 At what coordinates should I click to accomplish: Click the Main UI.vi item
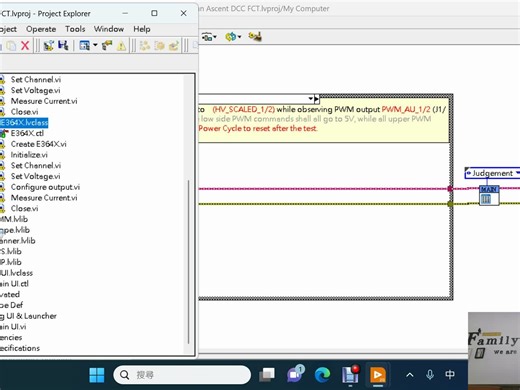point(13,327)
